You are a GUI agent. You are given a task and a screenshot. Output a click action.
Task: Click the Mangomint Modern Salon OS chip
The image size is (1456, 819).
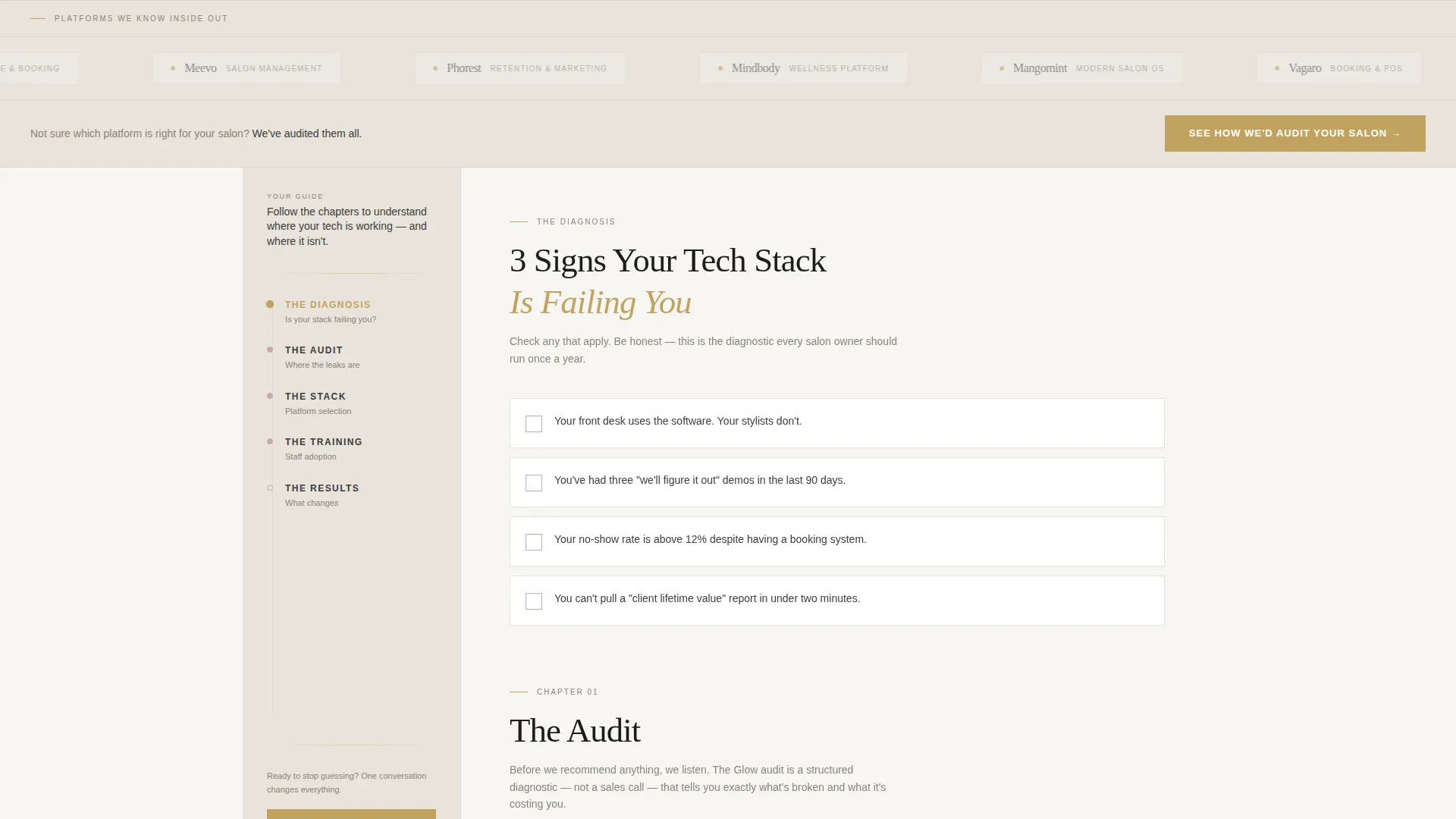click(1082, 68)
